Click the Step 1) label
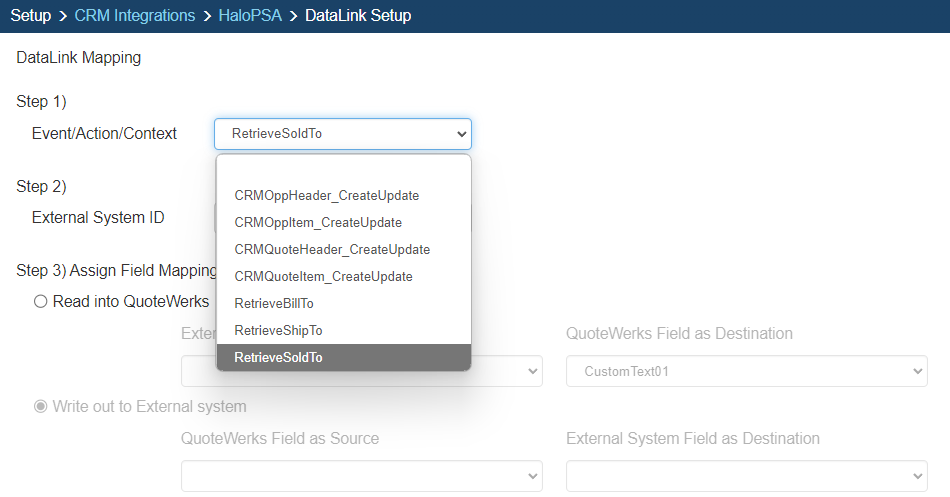The height and width of the screenshot is (497, 950). (x=41, y=101)
